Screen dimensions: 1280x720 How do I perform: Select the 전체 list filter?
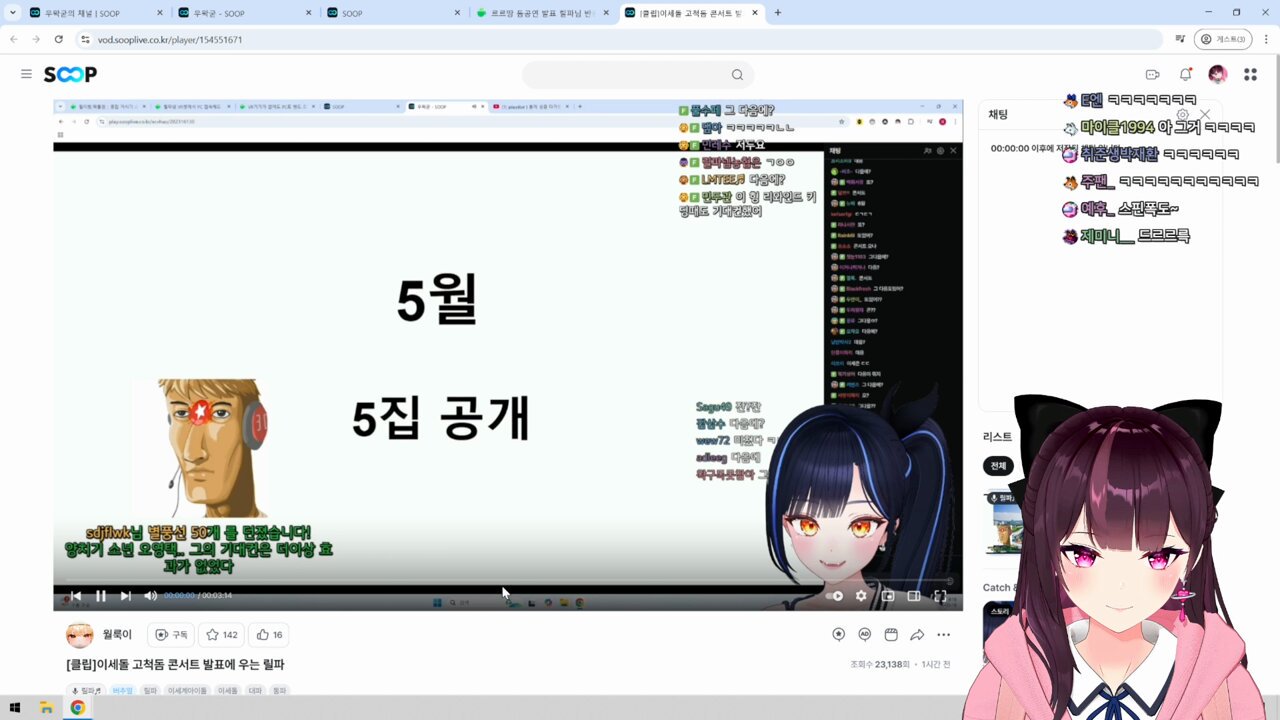pos(998,466)
